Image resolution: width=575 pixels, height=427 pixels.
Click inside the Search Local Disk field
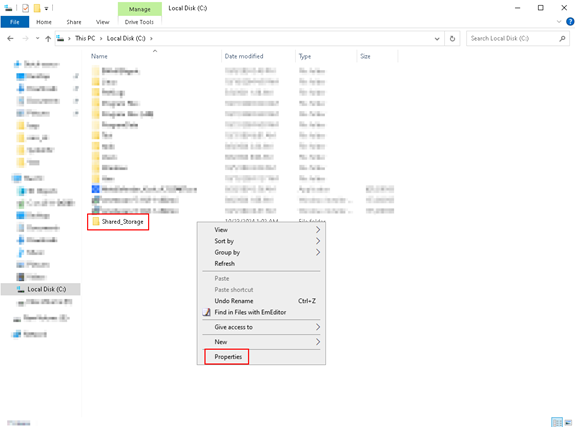tap(512, 39)
